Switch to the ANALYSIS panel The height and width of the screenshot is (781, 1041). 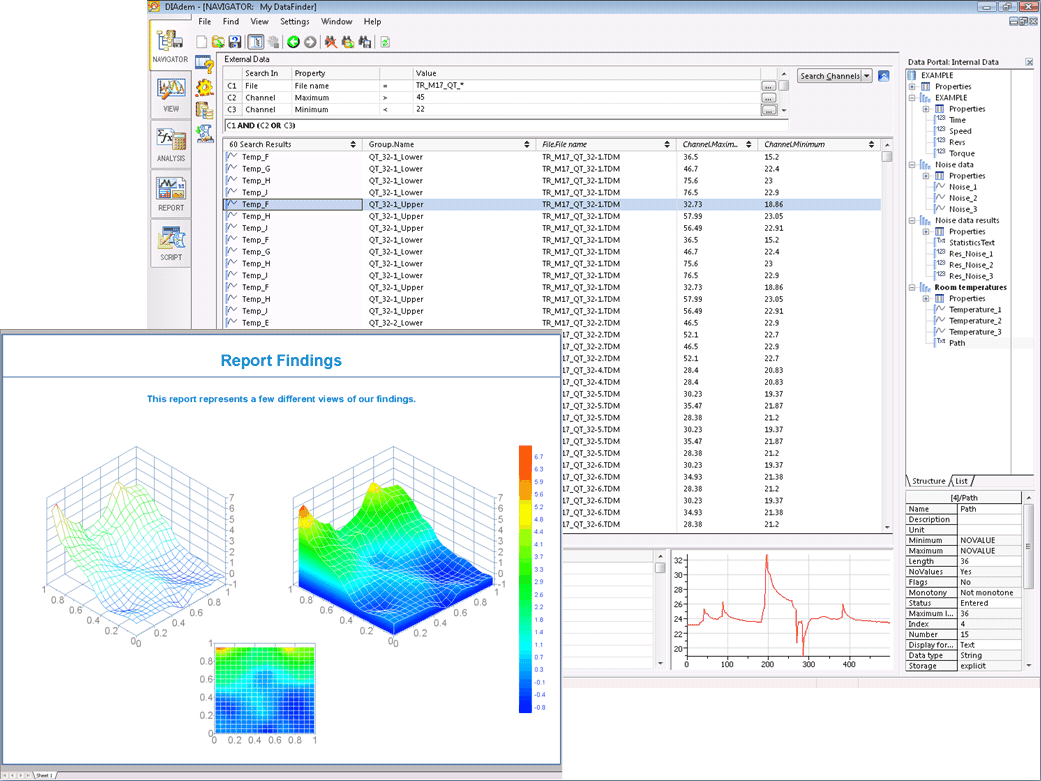pos(170,144)
